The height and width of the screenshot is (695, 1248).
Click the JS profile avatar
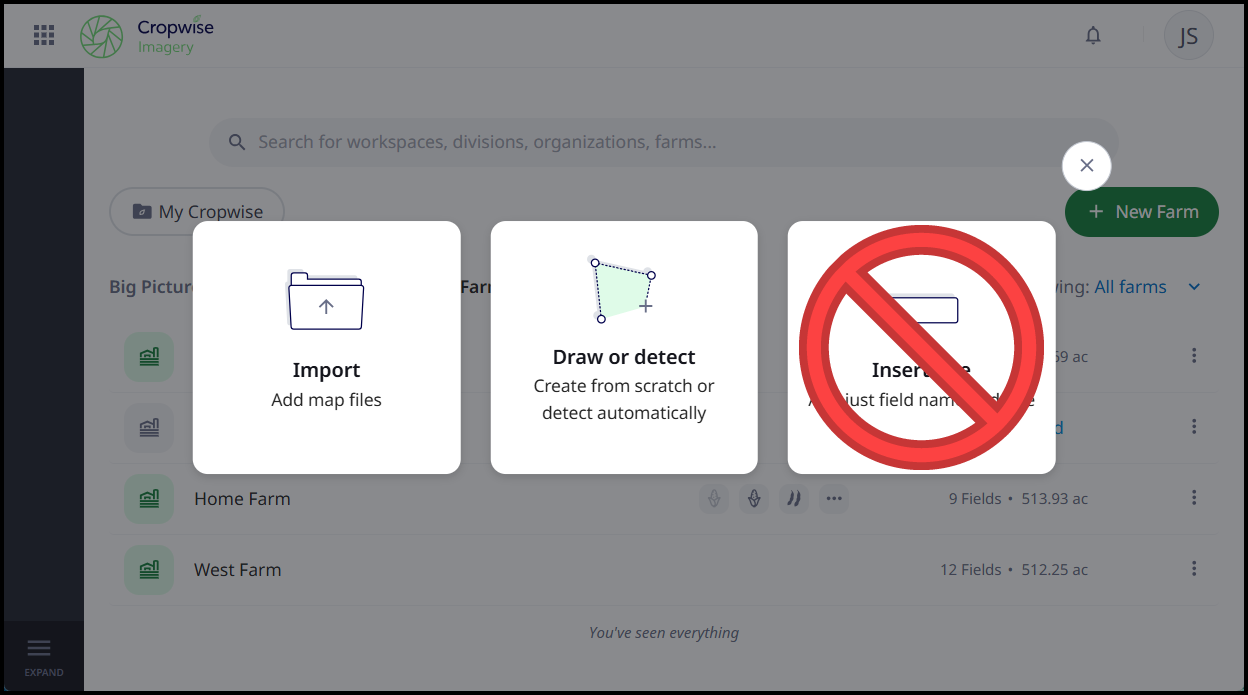tap(1188, 35)
